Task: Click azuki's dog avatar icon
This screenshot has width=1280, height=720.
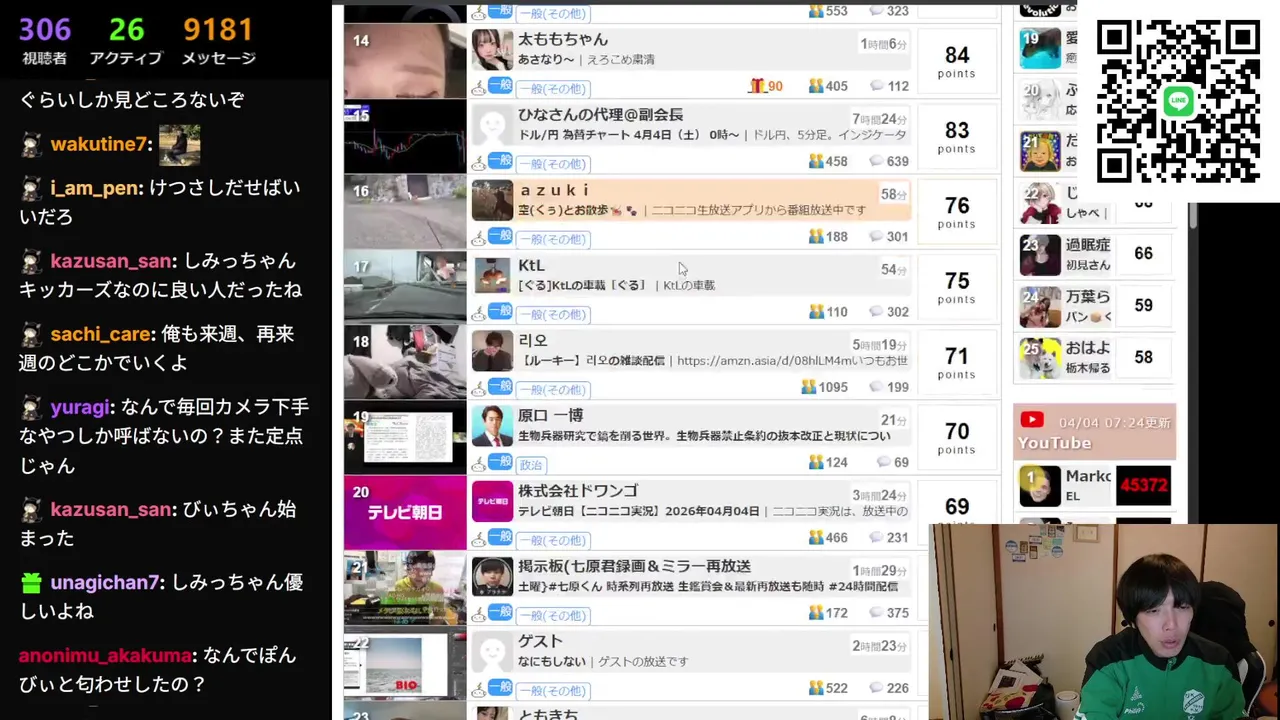Action: click(492, 200)
